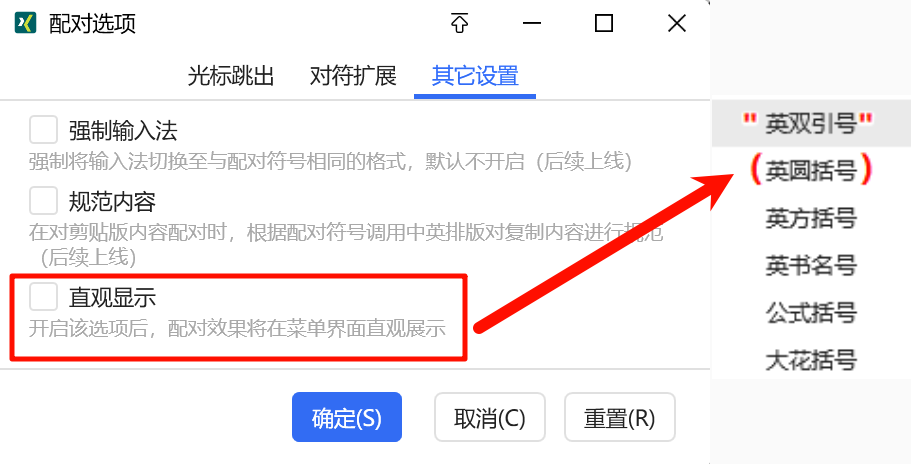Click the 取消(C) button
Viewport: 911px width, 464px height.
(x=490, y=417)
